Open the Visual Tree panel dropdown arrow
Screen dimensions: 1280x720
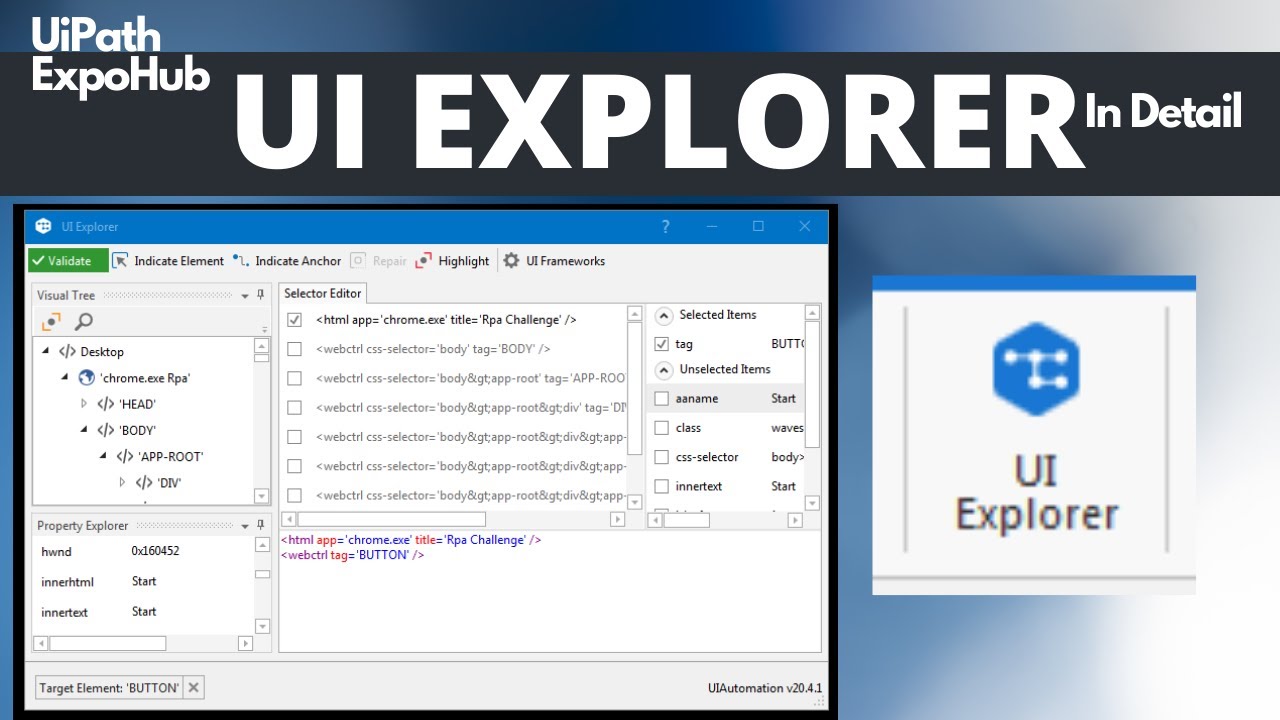(x=246, y=296)
